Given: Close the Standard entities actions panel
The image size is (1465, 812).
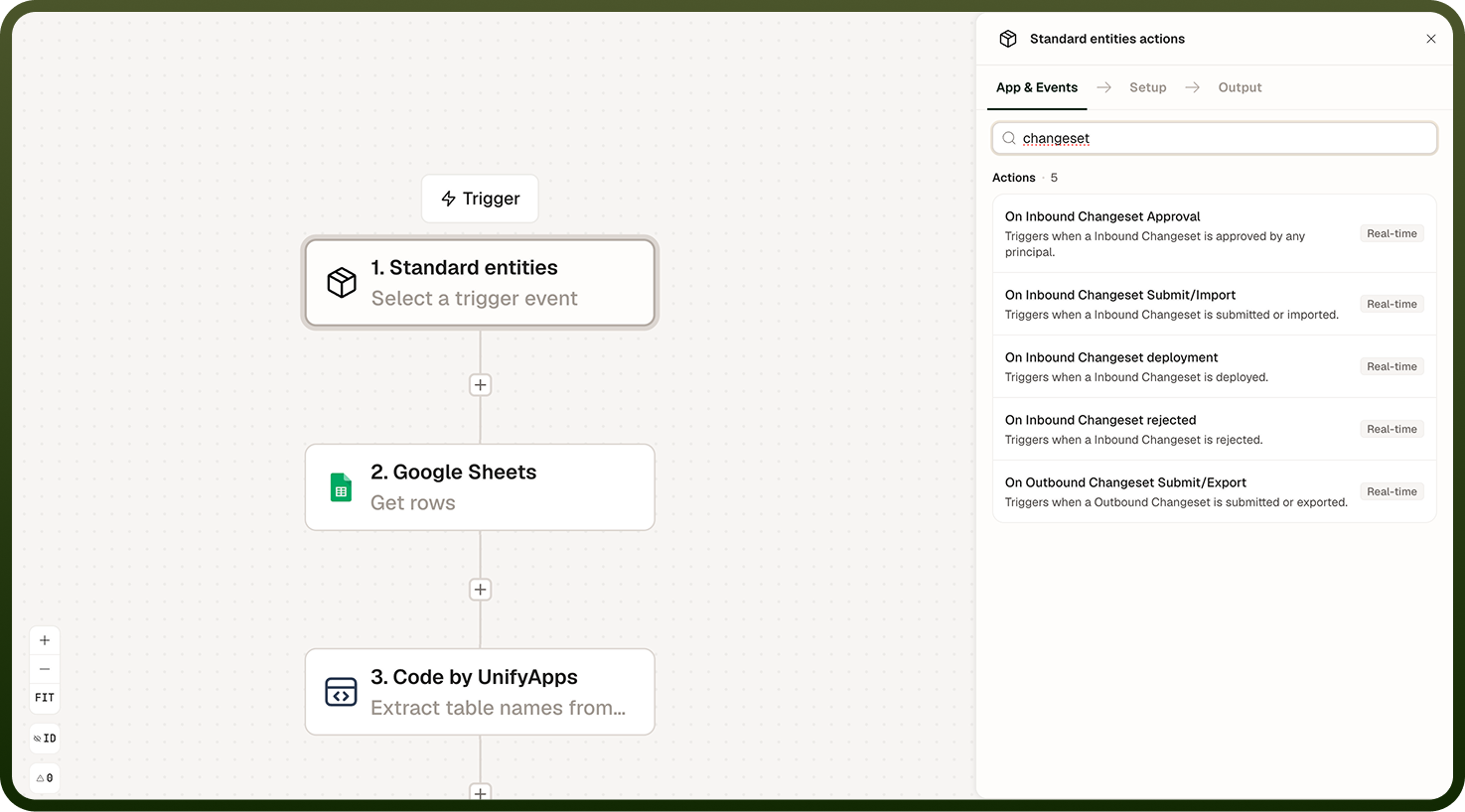Looking at the screenshot, I should 1431,39.
